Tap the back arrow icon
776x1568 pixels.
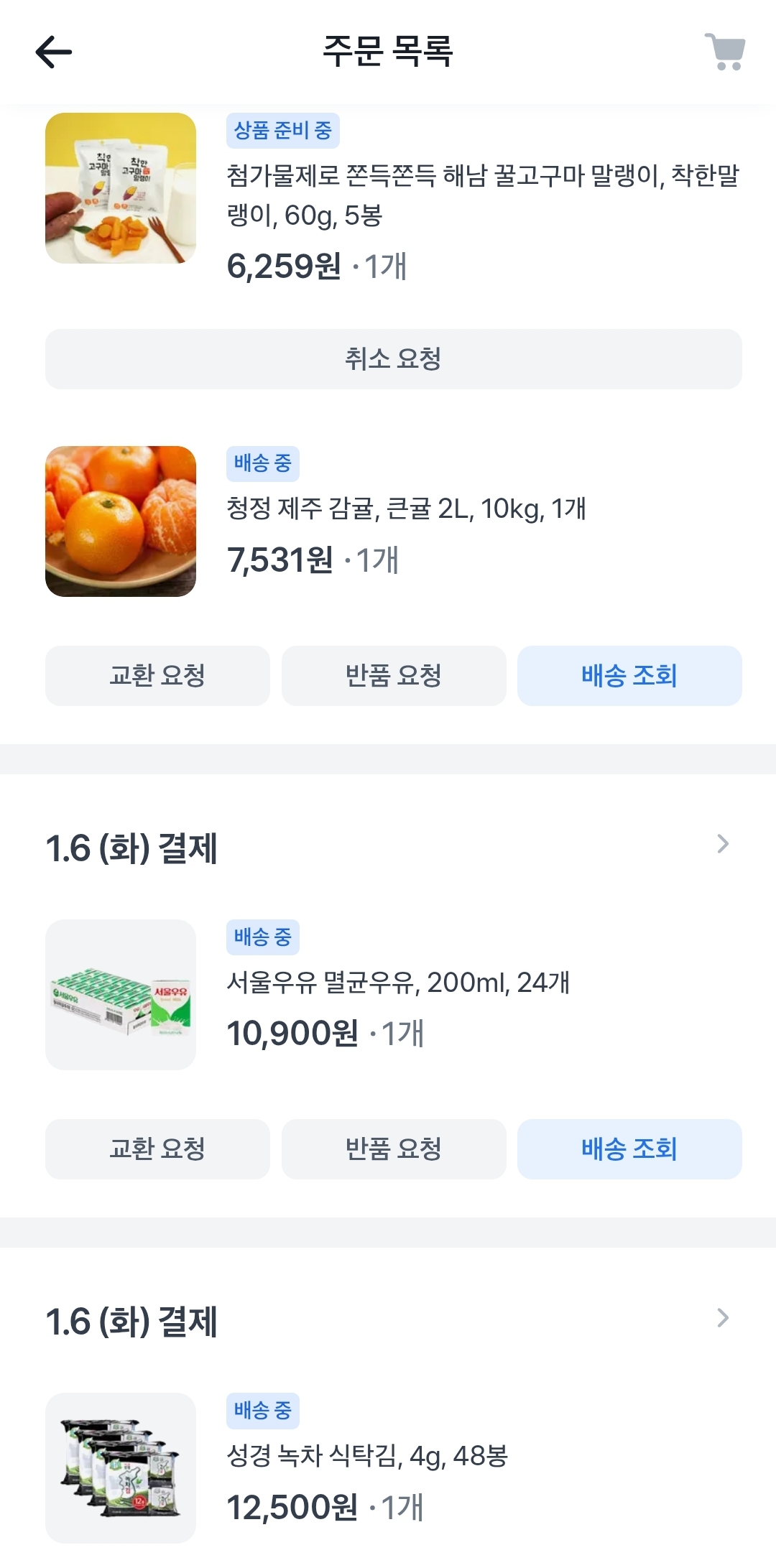pyautogui.click(x=54, y=52)
